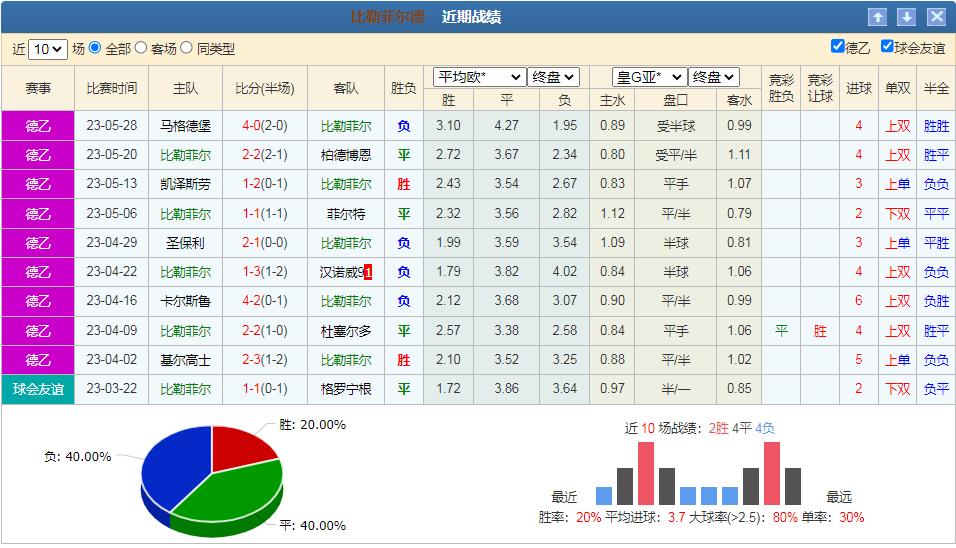Click the up arrow icon in header

877,17
